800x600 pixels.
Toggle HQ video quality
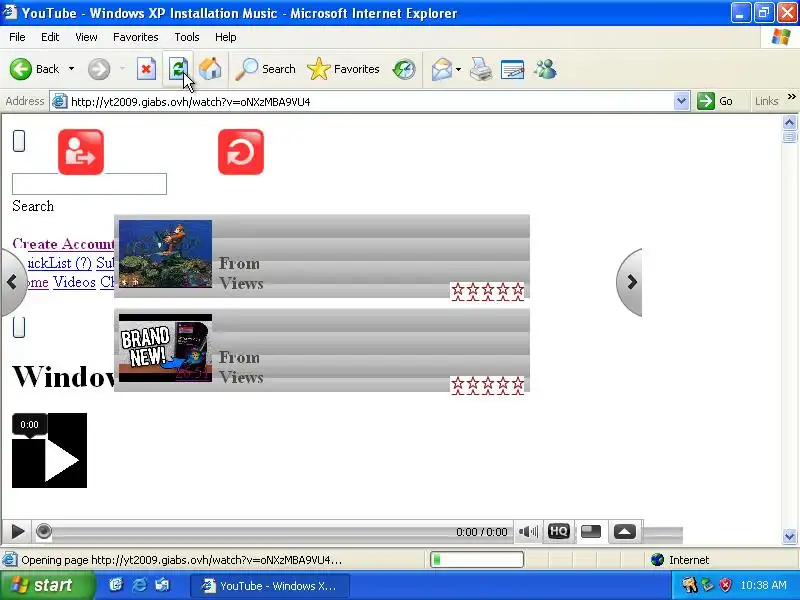click(558, 531)
